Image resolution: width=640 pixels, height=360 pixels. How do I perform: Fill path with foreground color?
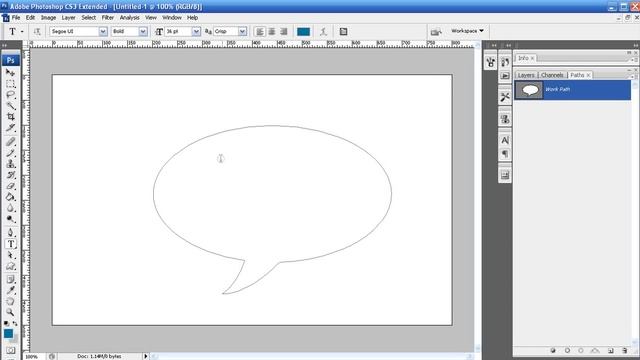coord(553,351)
